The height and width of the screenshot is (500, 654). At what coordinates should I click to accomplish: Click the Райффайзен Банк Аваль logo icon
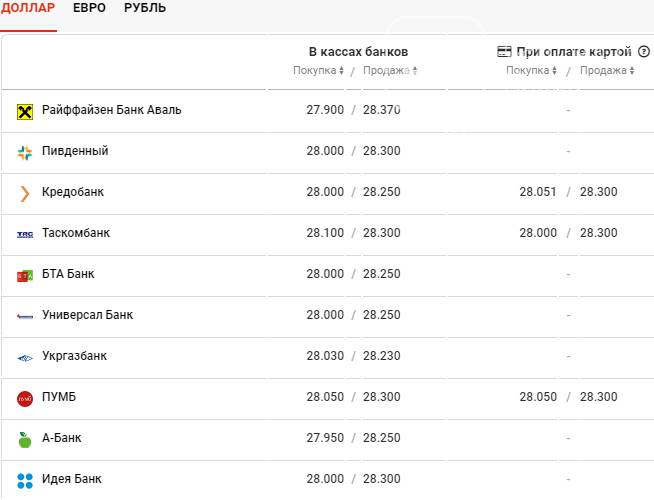pos(25,112)
